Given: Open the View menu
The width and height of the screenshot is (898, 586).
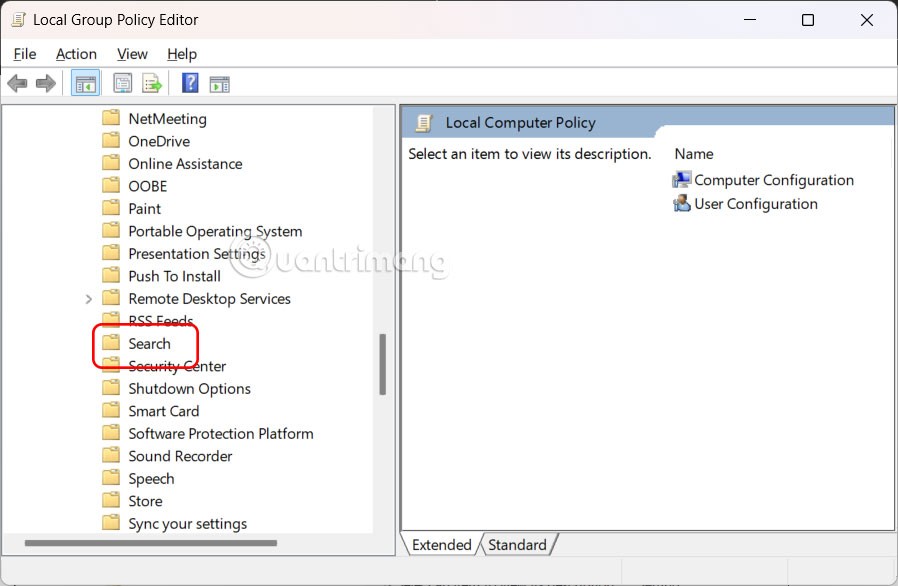Looking at the screenshot, I should (x=132, y=54).
